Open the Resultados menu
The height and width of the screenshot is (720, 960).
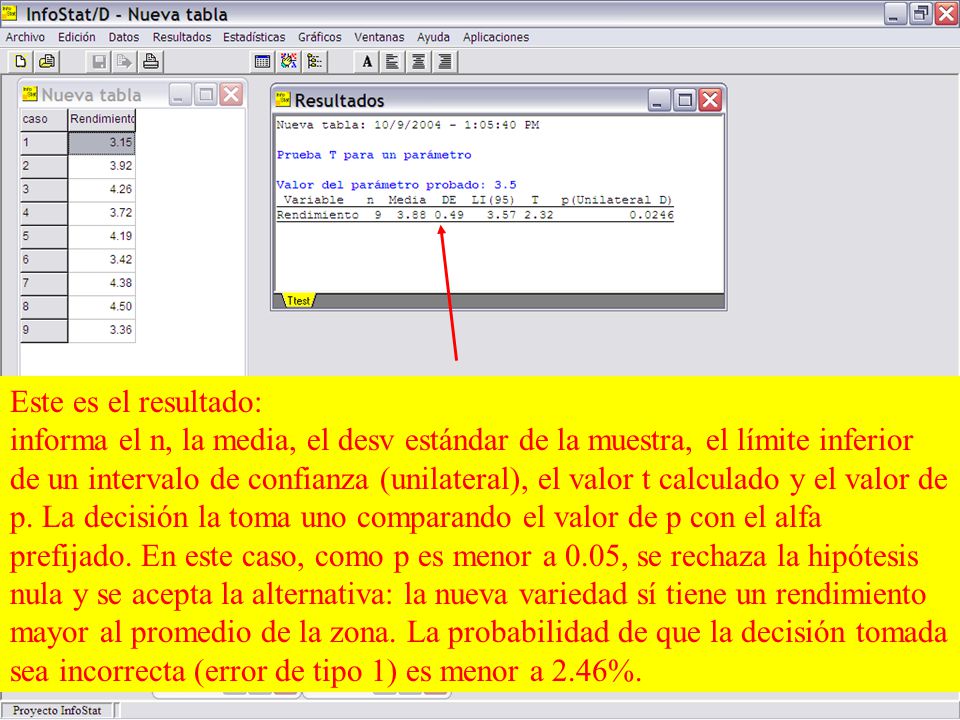click(x=182, y=37)
